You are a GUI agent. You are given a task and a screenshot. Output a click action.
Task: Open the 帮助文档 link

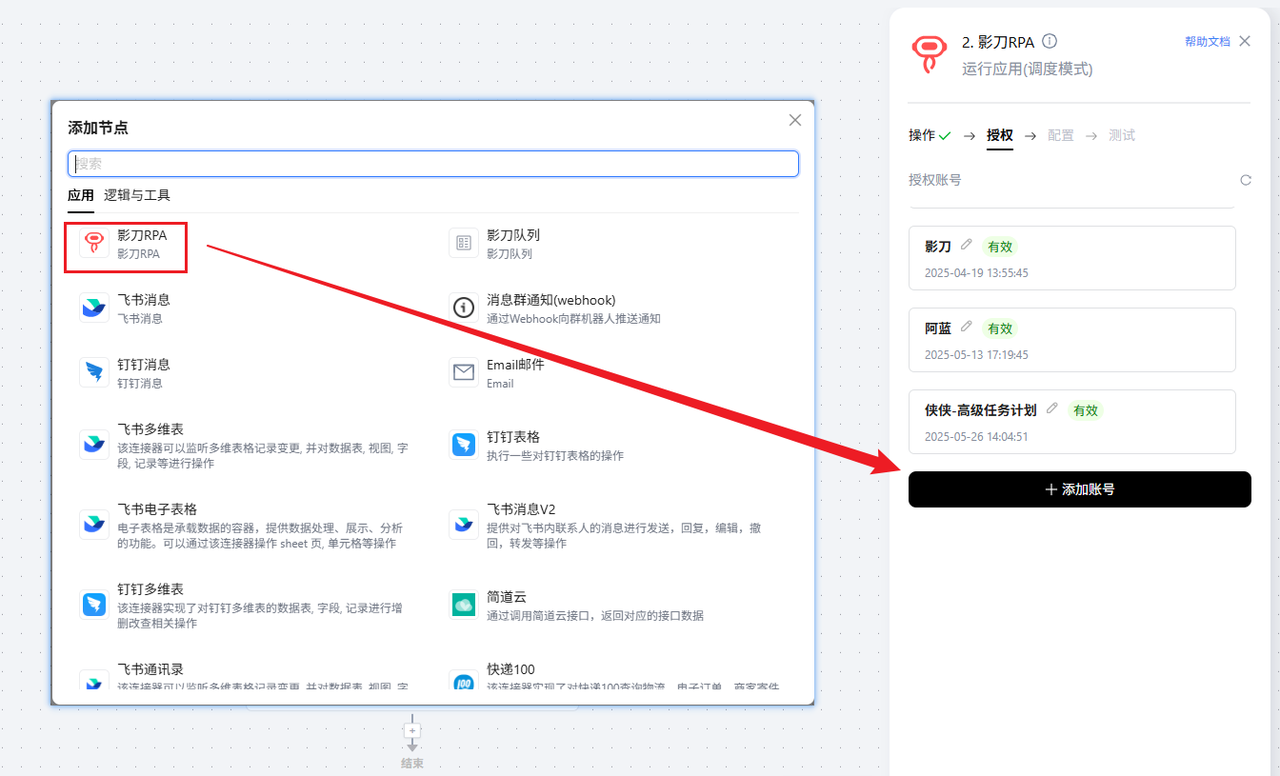pos(1207,41)
